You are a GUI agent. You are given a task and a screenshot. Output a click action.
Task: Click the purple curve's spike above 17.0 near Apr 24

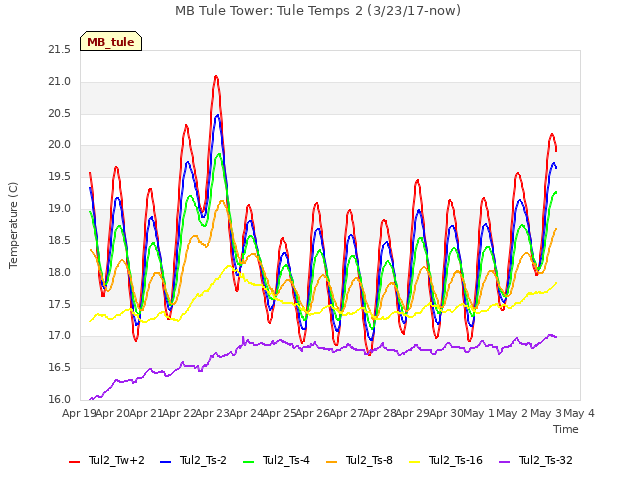click(x=243, y=338)
